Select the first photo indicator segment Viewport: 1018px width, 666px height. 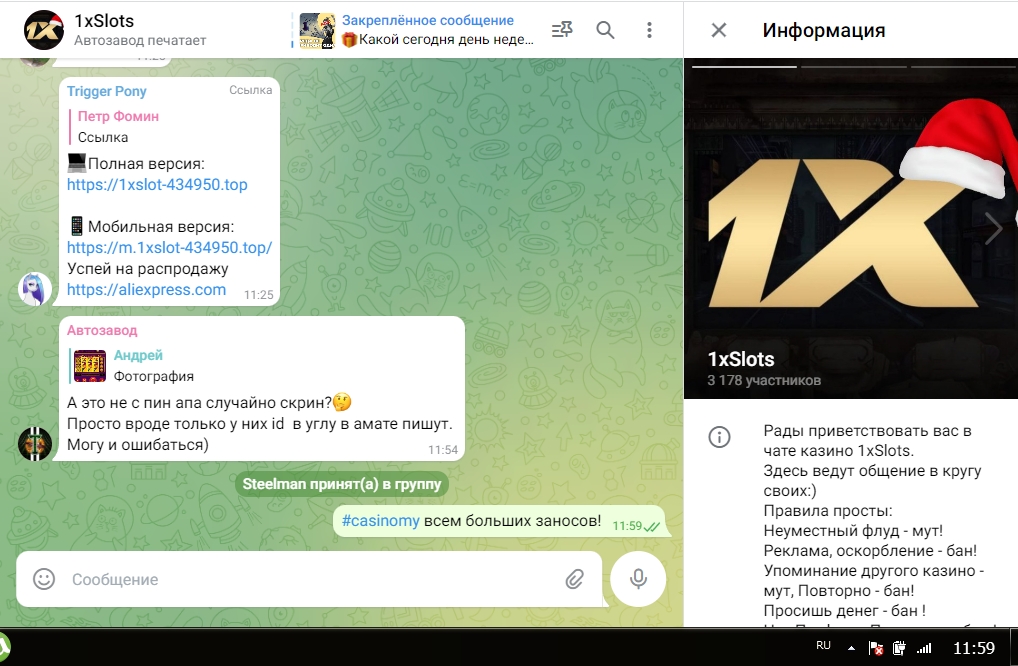[744, 66]
